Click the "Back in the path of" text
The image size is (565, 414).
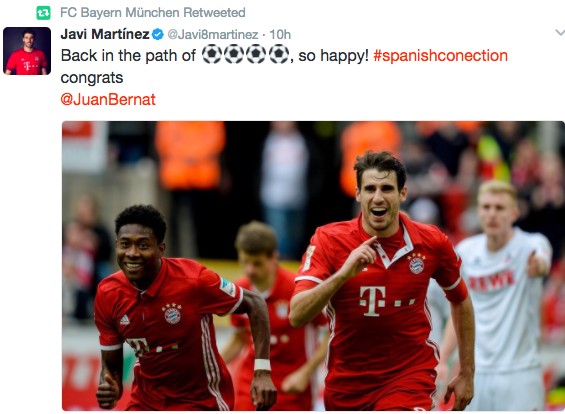128,56
